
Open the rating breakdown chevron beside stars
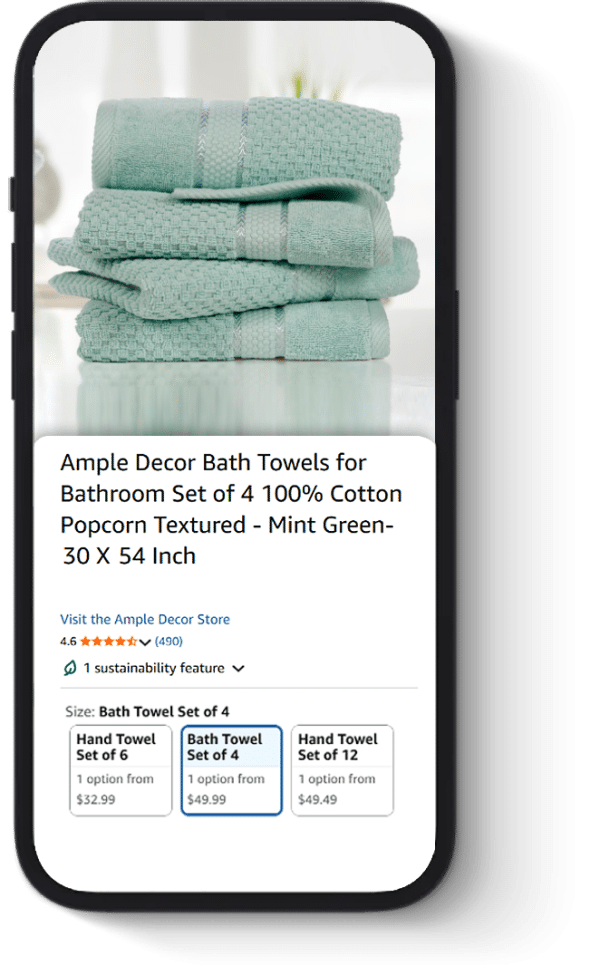(145, 642)
